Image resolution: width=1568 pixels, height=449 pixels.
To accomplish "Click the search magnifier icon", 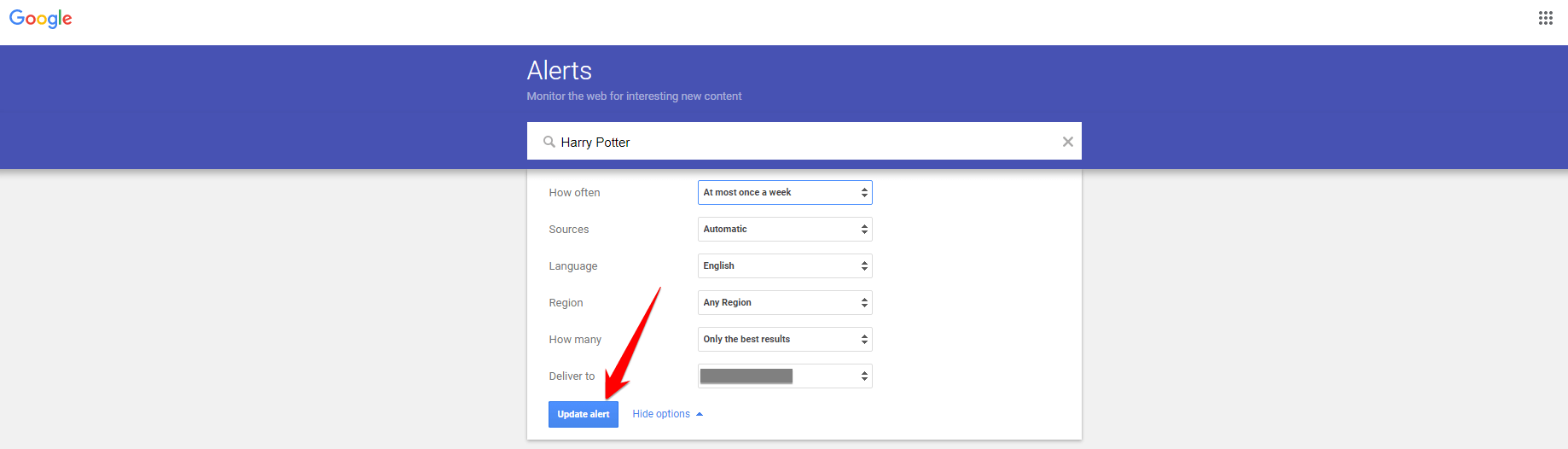I will click(549, 142).
